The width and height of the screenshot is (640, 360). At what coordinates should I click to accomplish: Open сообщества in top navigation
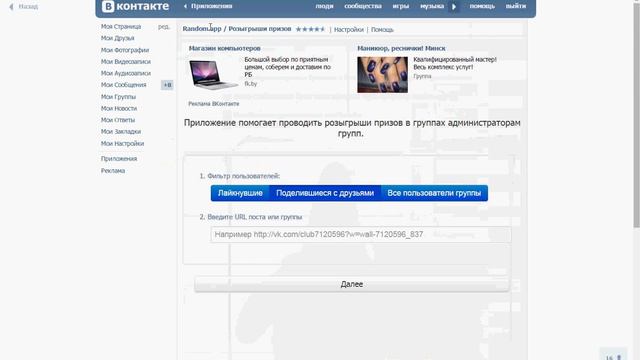click(x=363, y=6)
